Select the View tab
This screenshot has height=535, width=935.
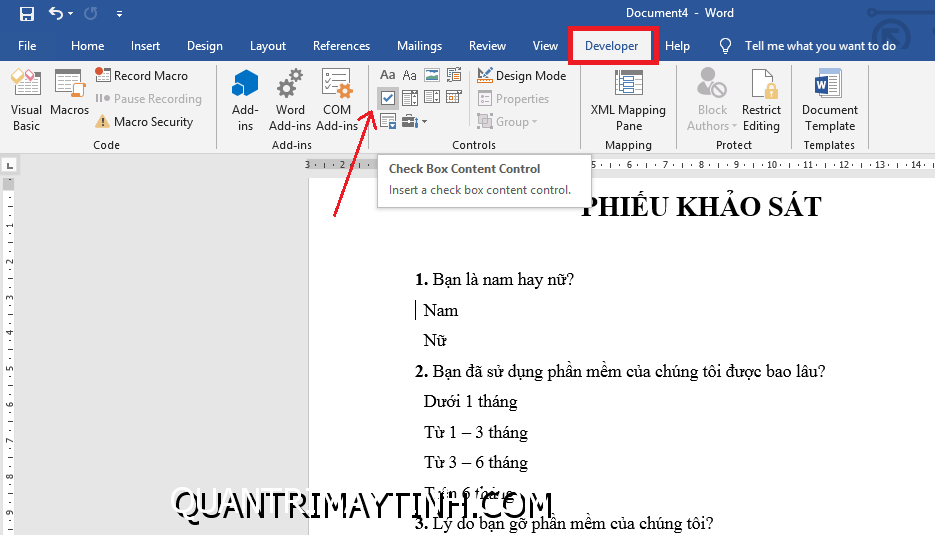[x=545, y=46]
